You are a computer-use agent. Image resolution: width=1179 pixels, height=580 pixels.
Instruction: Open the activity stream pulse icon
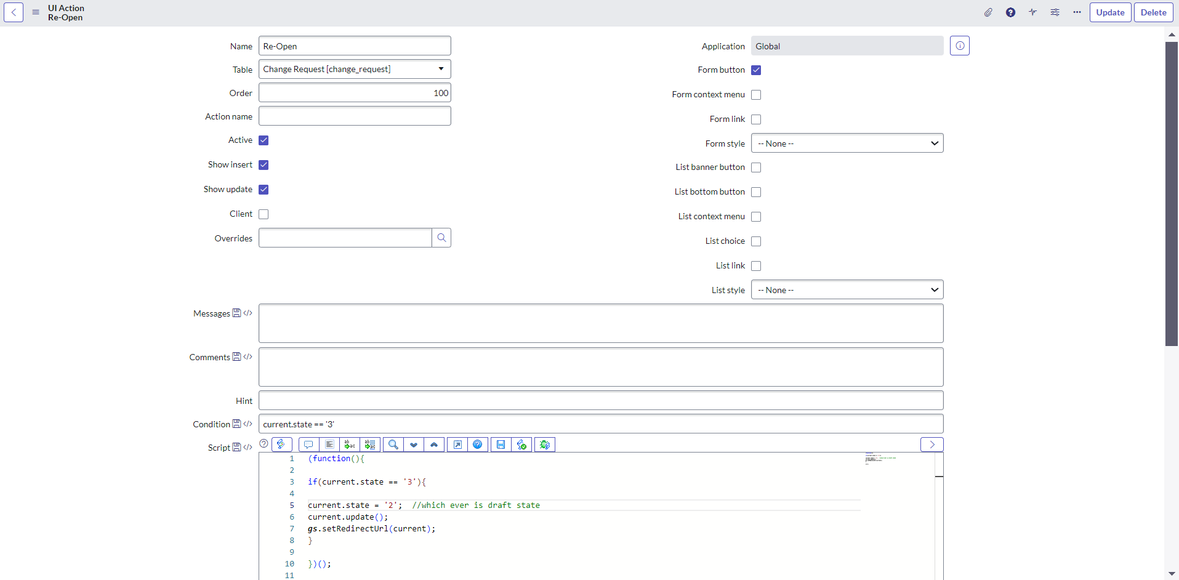1032,12
